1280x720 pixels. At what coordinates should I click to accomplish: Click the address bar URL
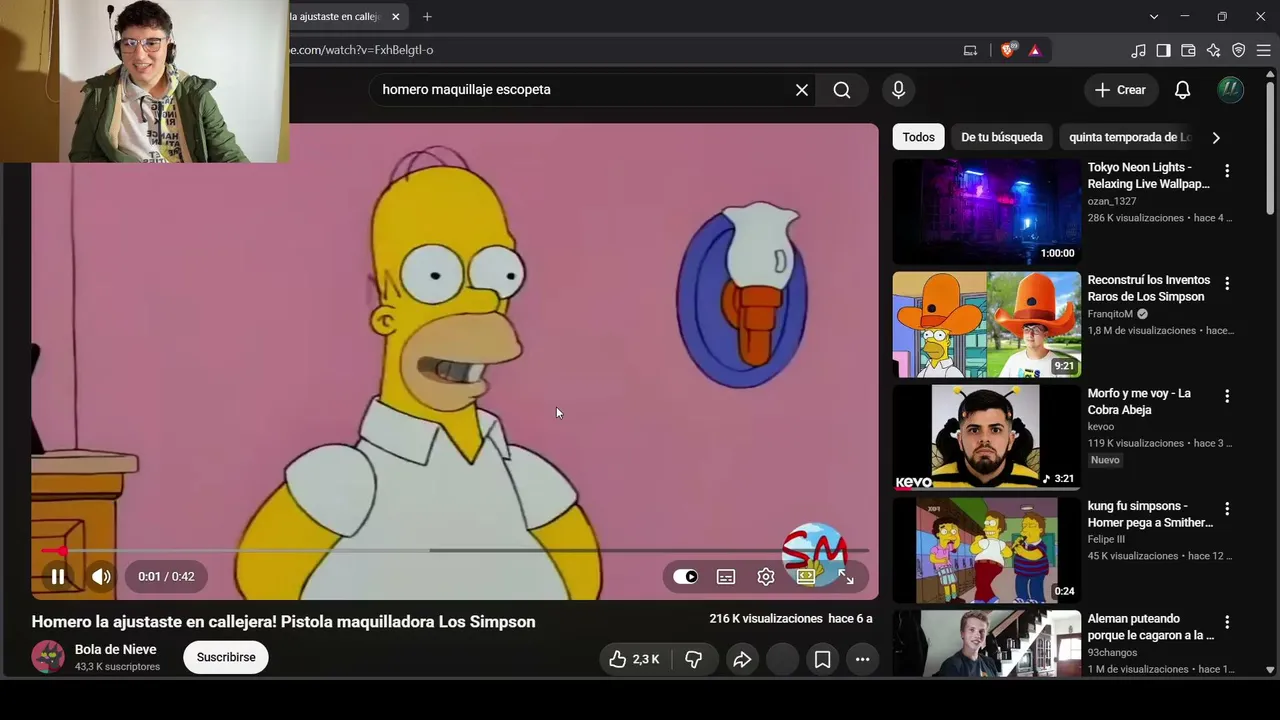362,50
